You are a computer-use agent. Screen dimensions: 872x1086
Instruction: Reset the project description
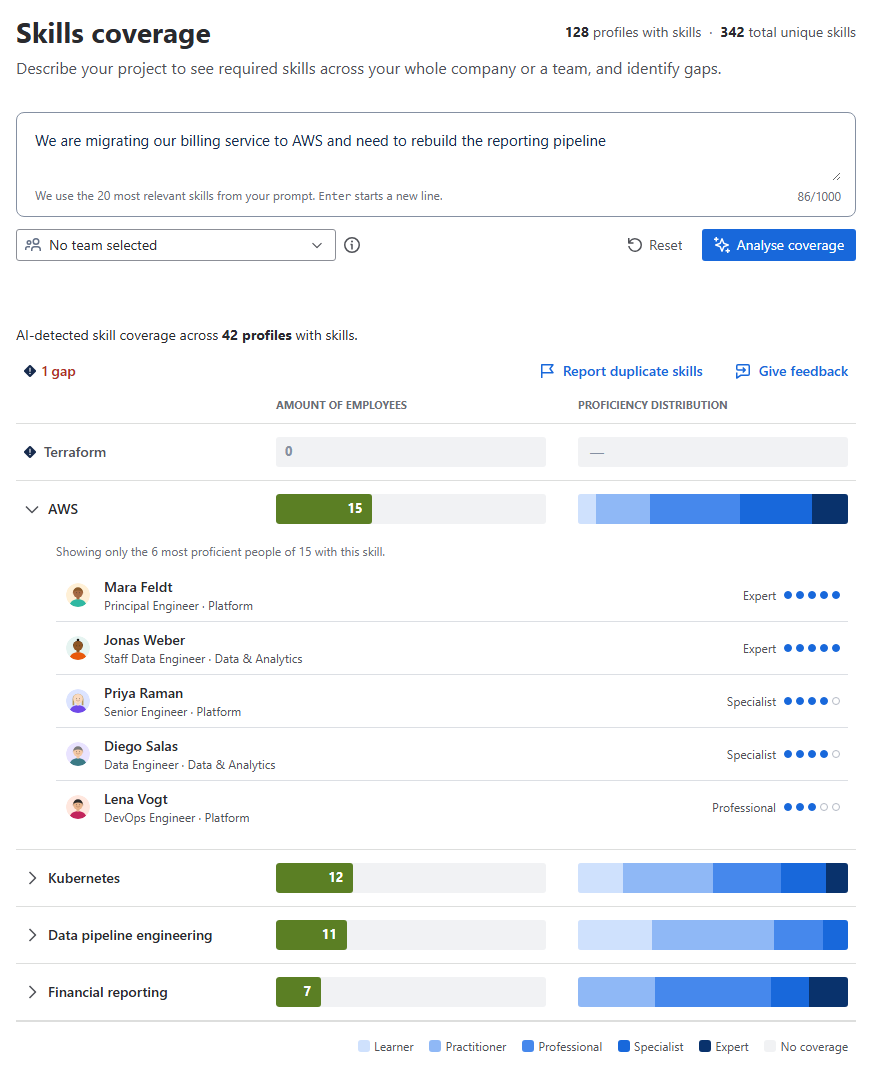coord(655,245)
